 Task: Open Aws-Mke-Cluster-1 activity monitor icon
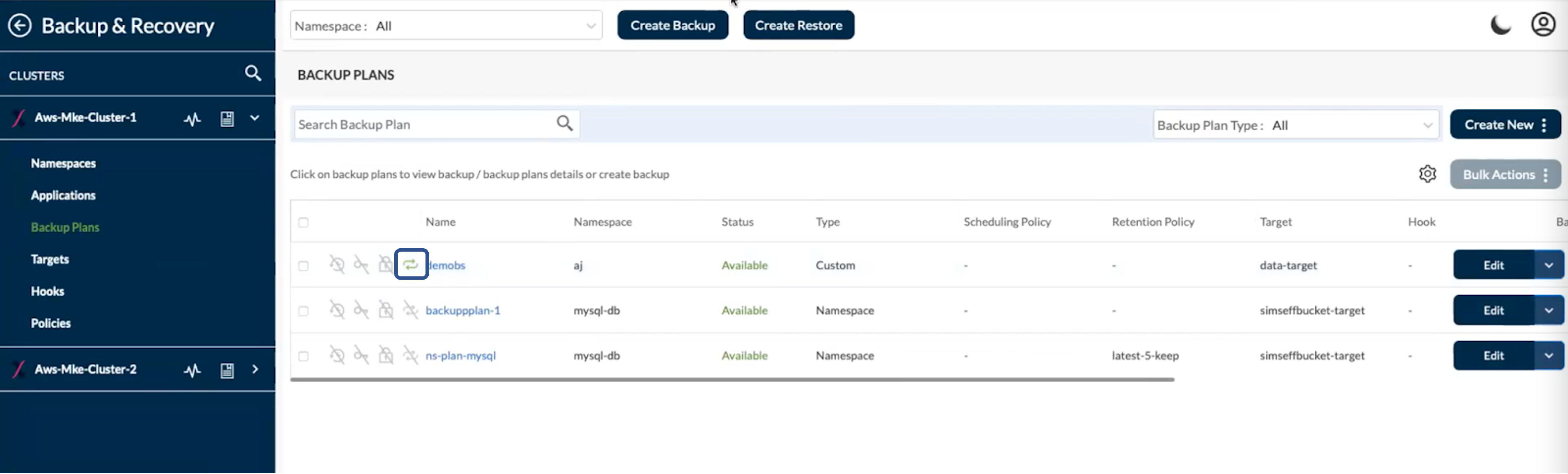tap(192, 119)
